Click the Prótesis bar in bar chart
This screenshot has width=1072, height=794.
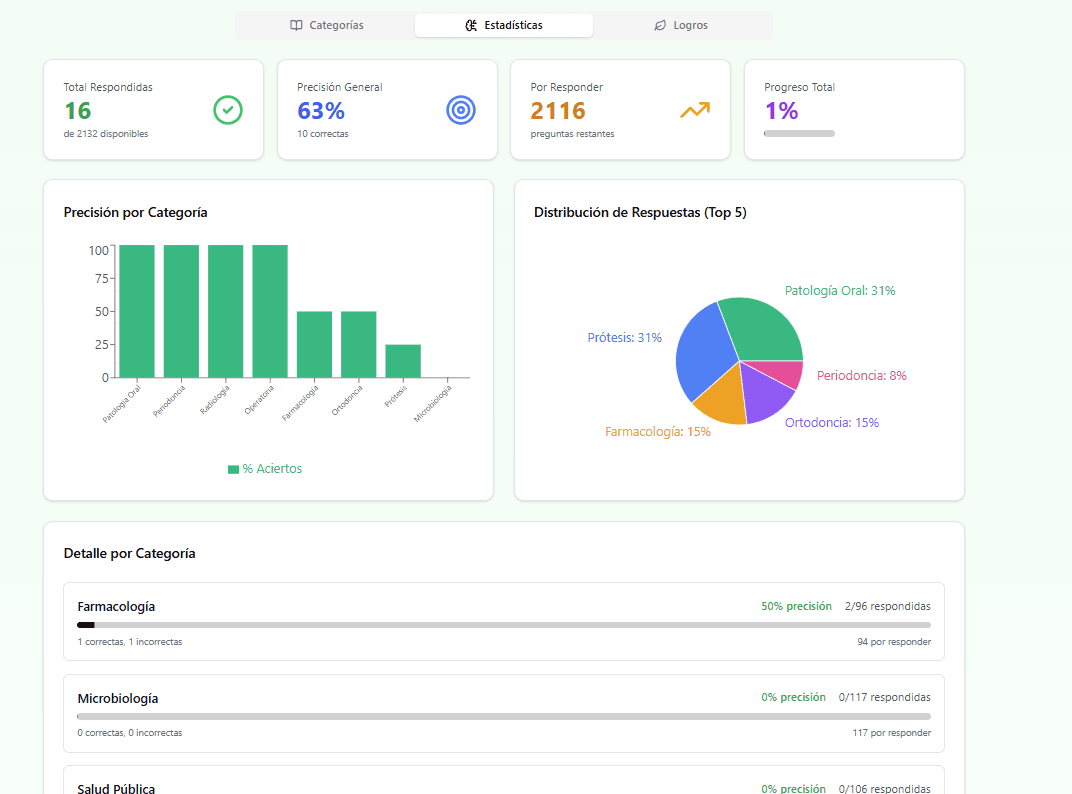click(403, 361)
